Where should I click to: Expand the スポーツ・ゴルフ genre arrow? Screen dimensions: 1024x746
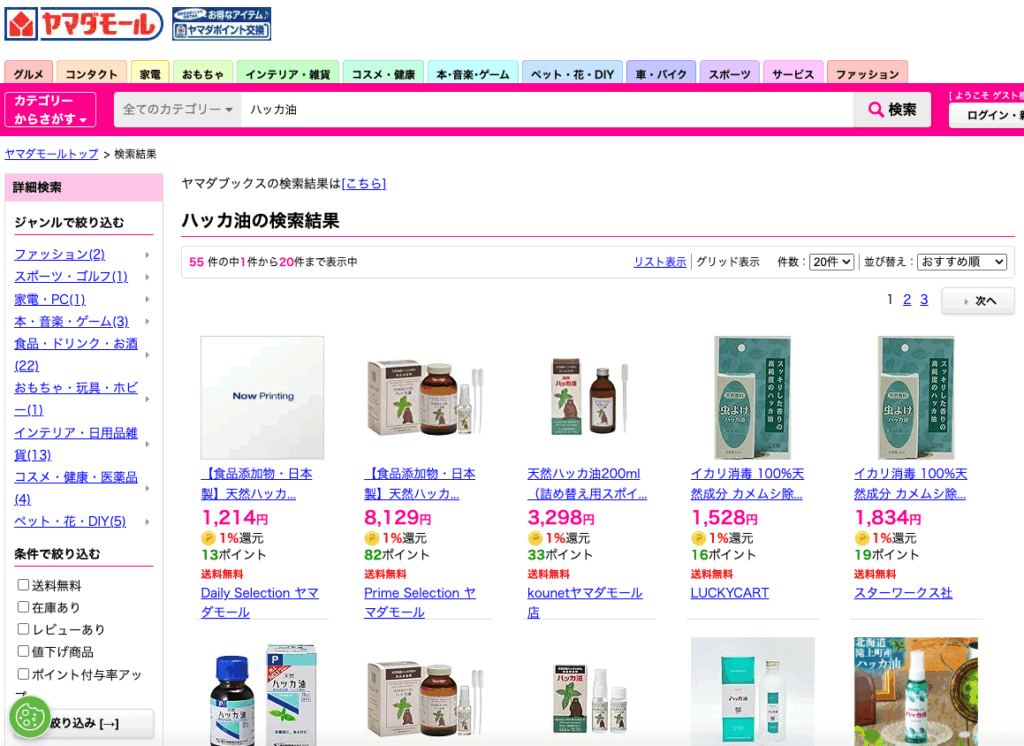coord(148,277)
